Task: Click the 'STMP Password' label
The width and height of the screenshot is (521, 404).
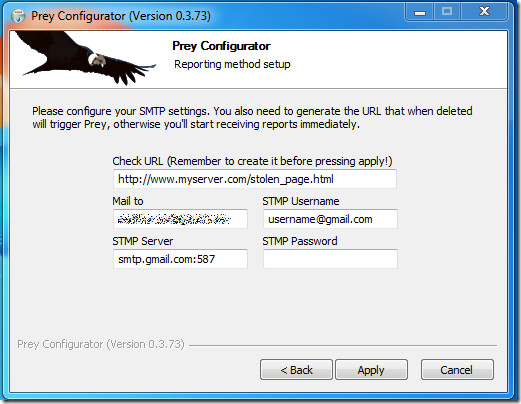Action: click(x=300, y=241)
